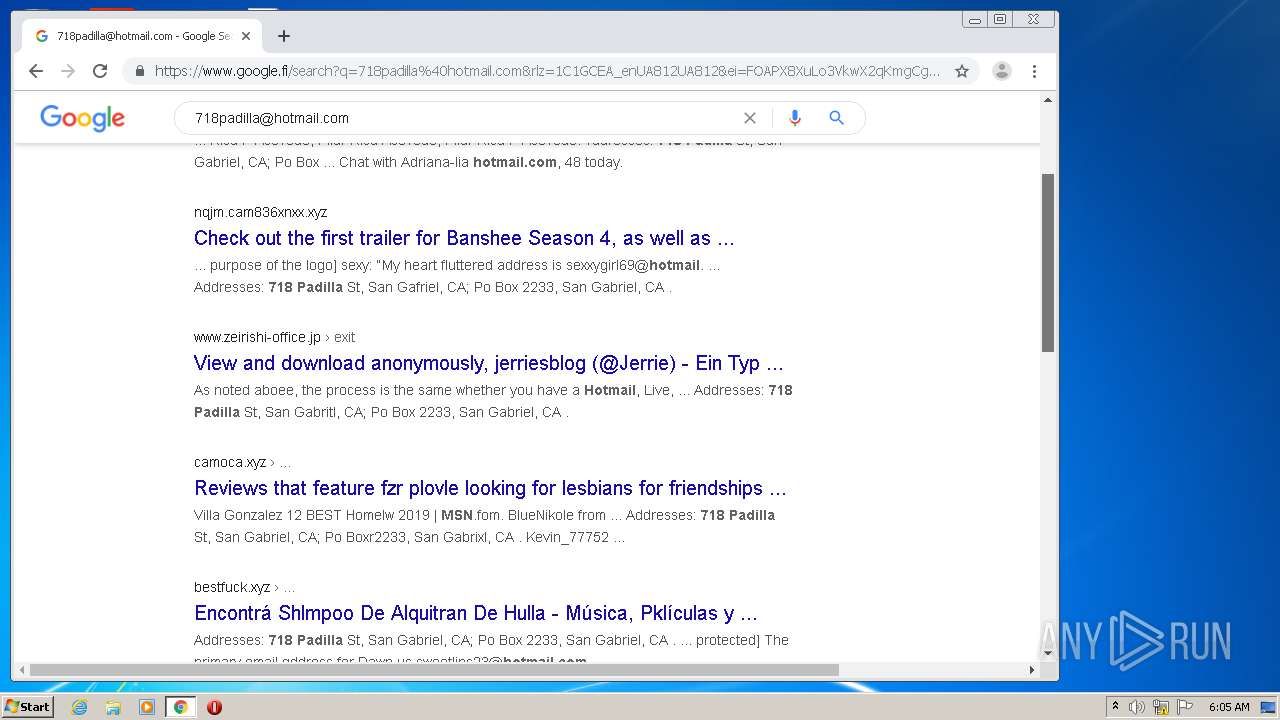The width and height of the screenshot is (1280, 720).
Task: Click the 'Chat with Adriana-lia' snippet text
Action: click(404, 162)
